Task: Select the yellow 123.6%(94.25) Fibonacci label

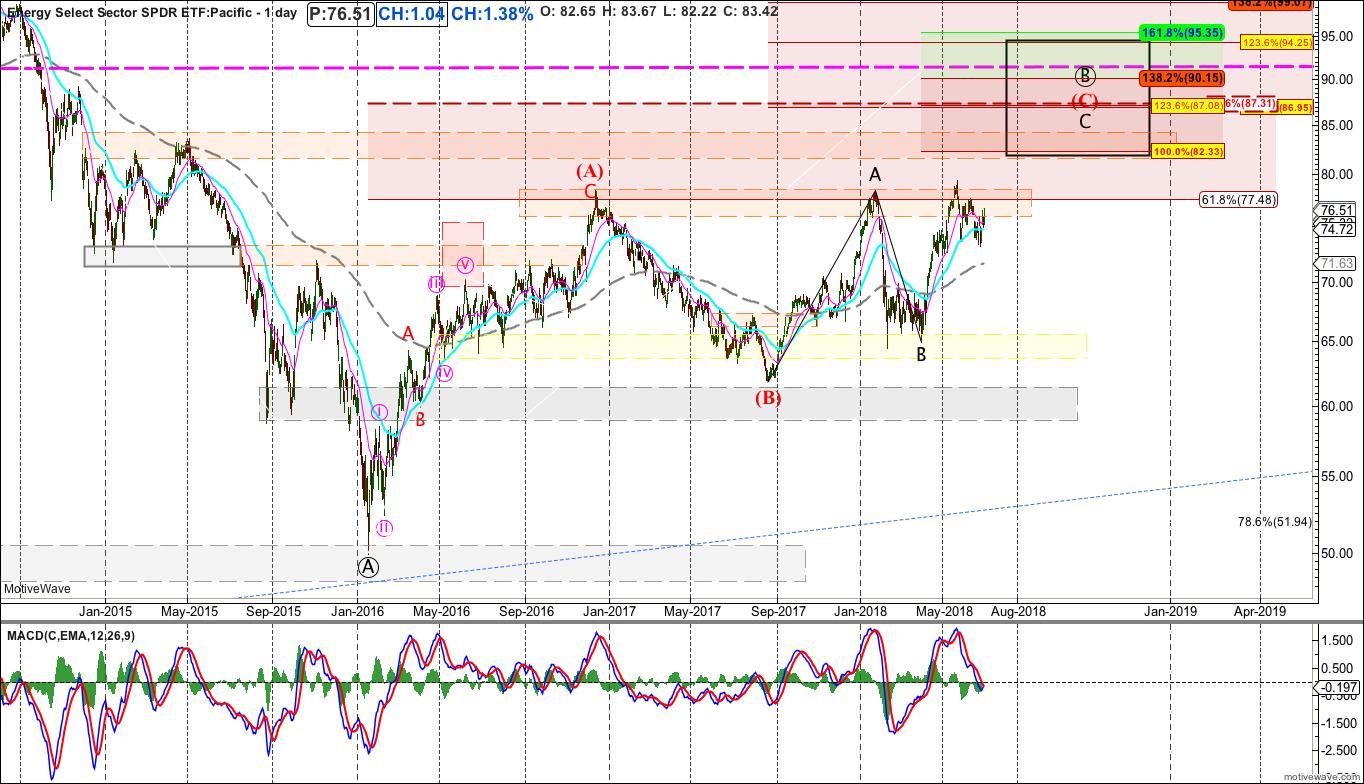Action: pos(1275,43)
